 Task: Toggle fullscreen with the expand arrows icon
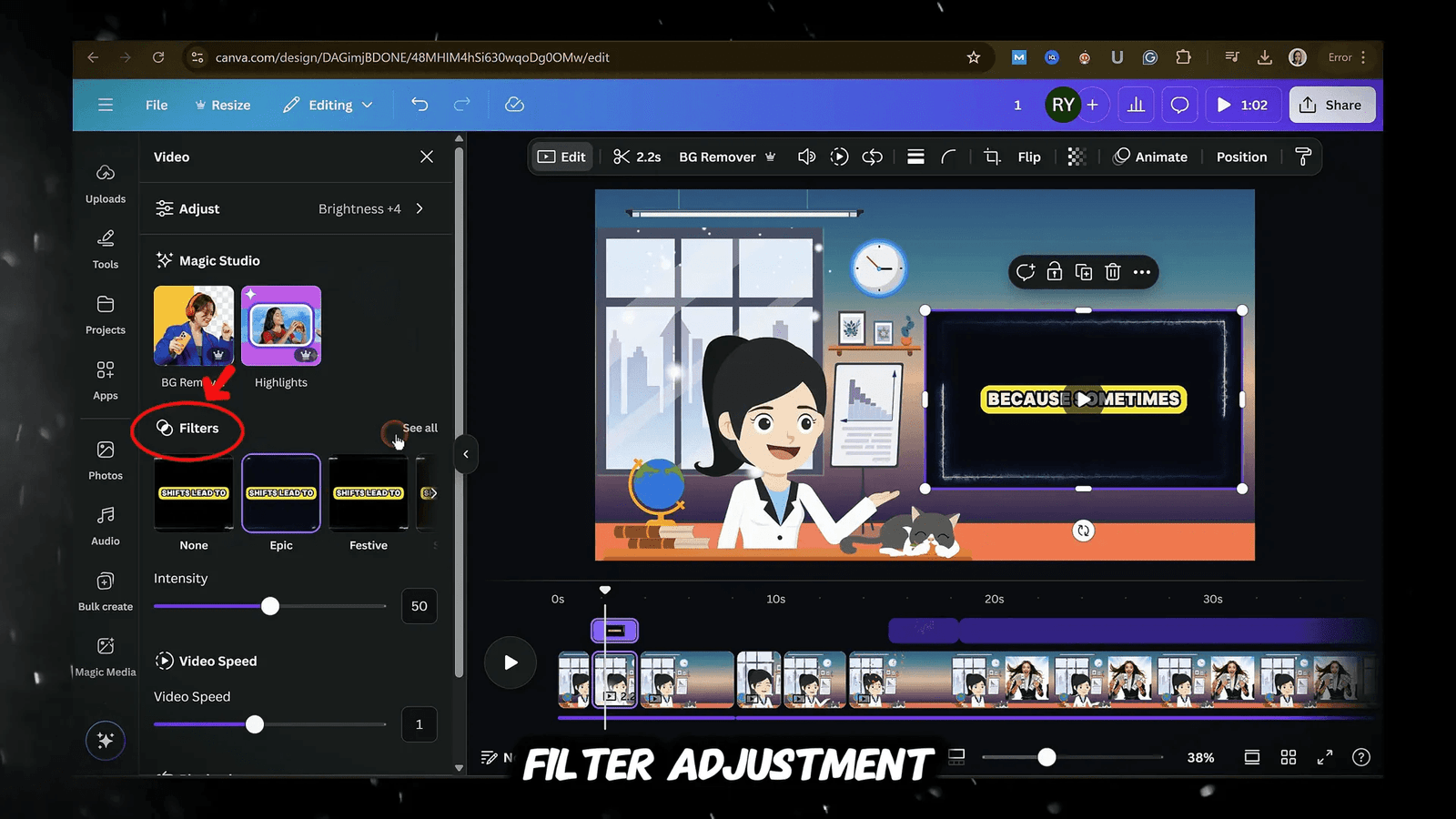click(1325, 756)
